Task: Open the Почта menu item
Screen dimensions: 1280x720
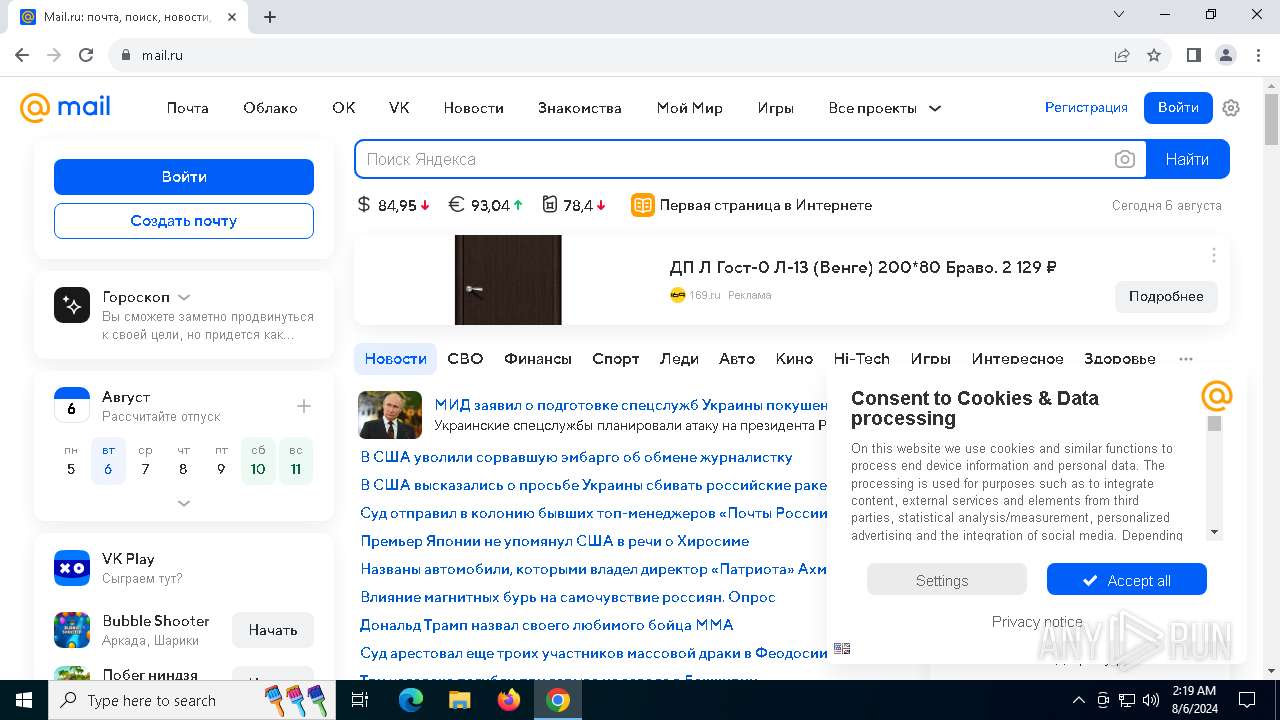Action: (x=188, y=108)
